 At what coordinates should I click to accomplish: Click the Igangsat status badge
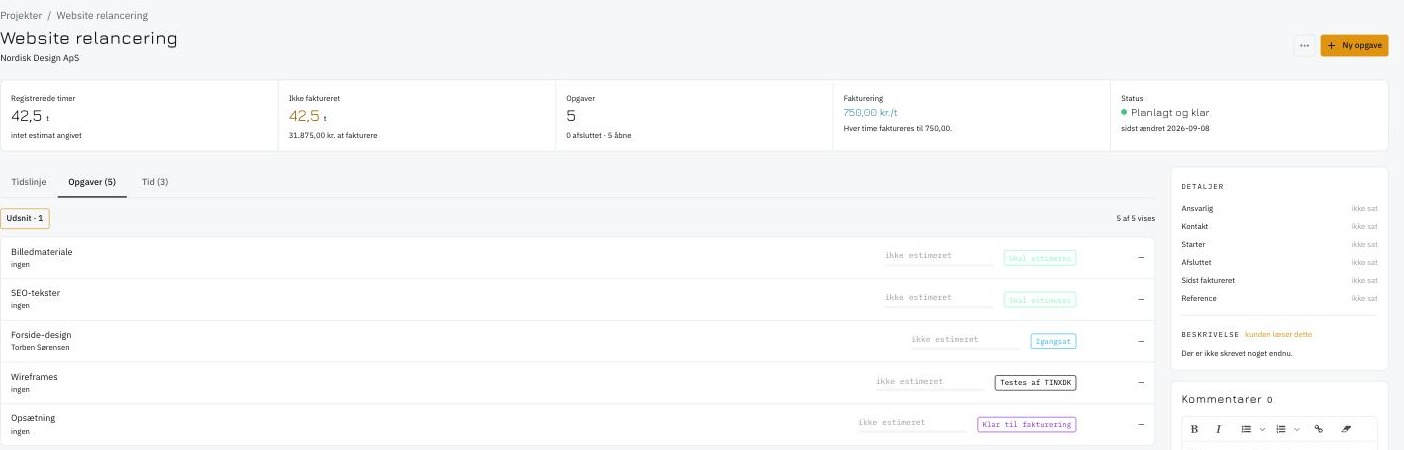[x=1053, y=341]
